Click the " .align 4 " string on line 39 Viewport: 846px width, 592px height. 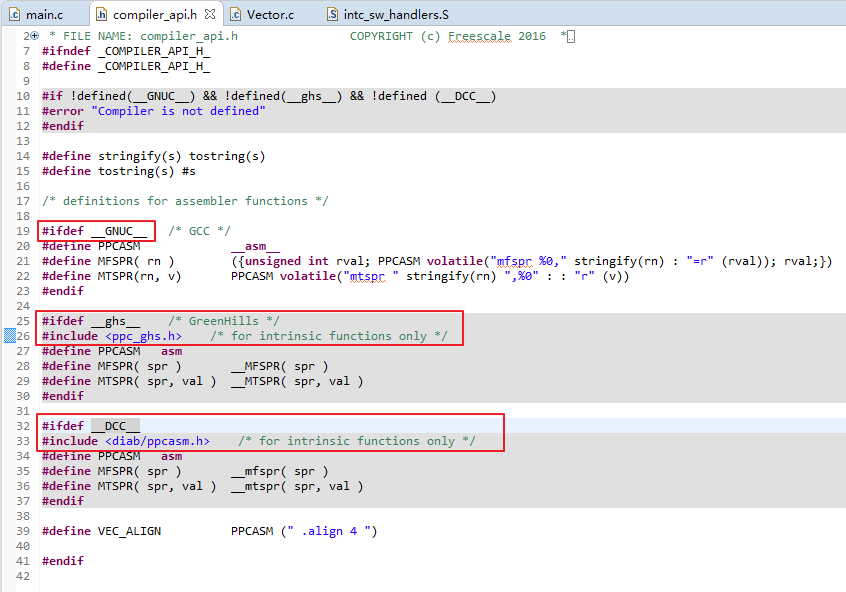click(x=329, y=532)
